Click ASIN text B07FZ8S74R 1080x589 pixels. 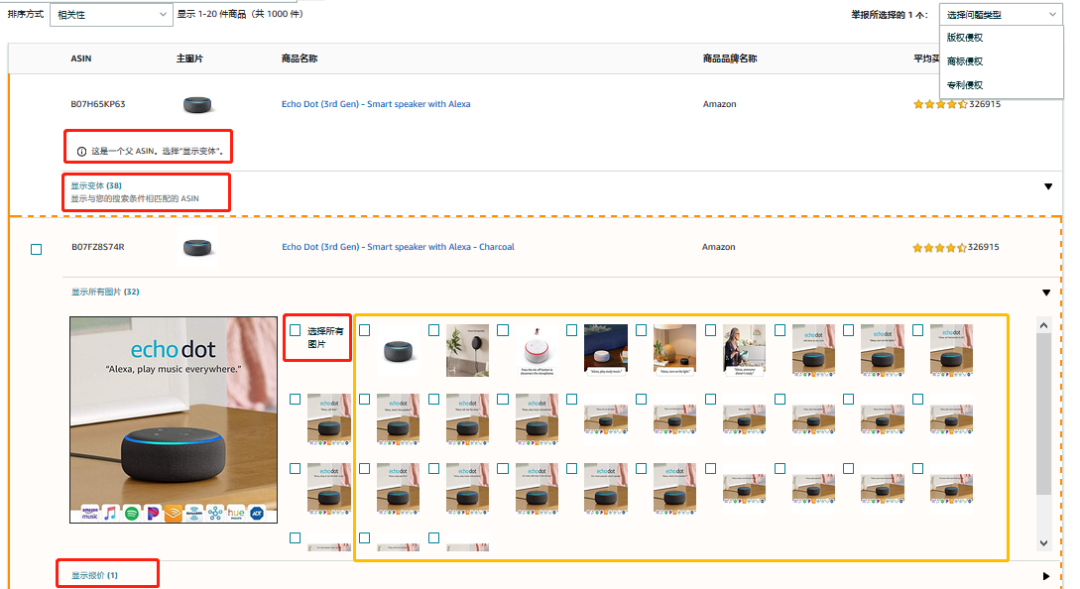(98, 247)
